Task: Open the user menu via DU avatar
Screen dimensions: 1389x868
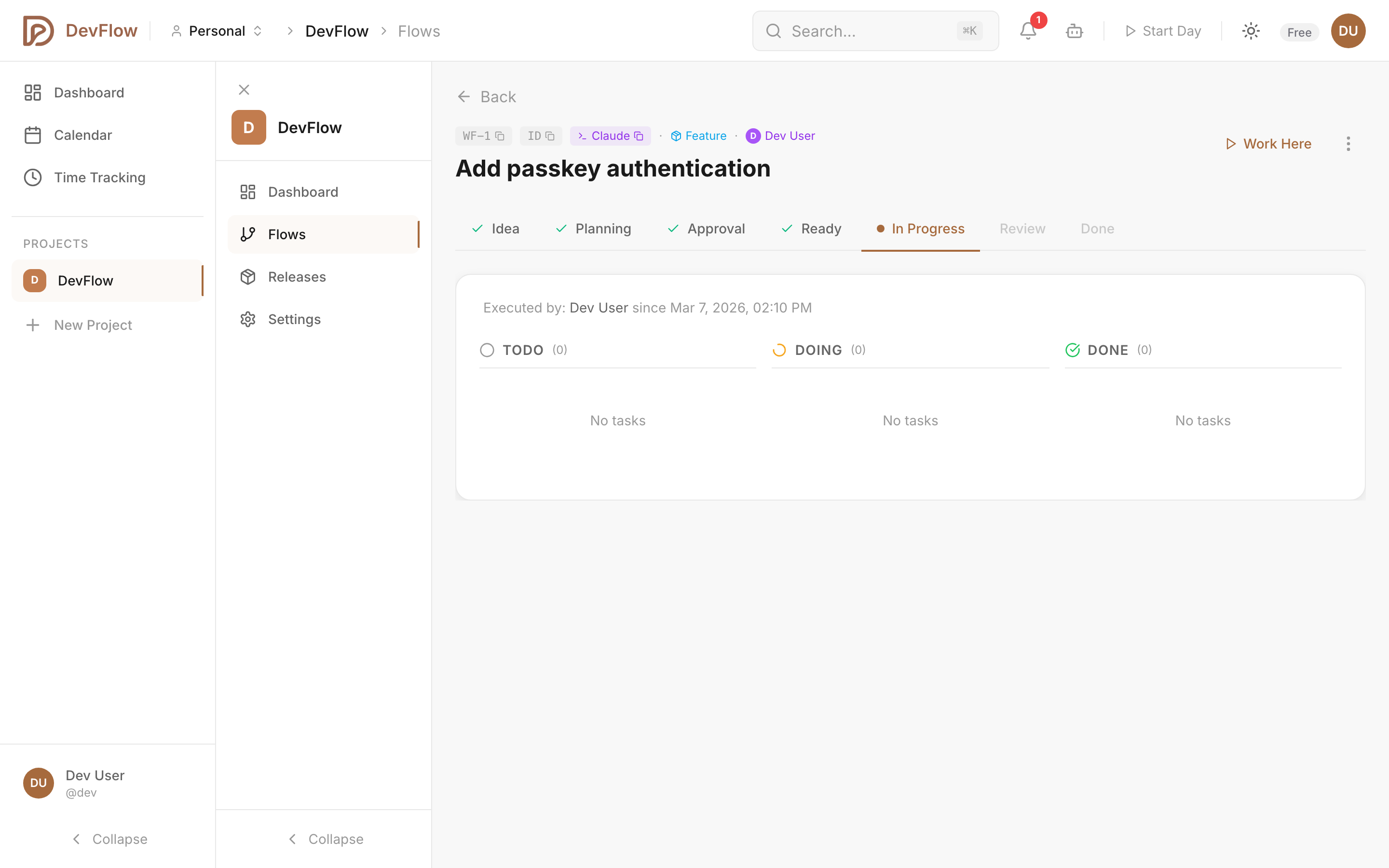Action: click(1348, 31)
